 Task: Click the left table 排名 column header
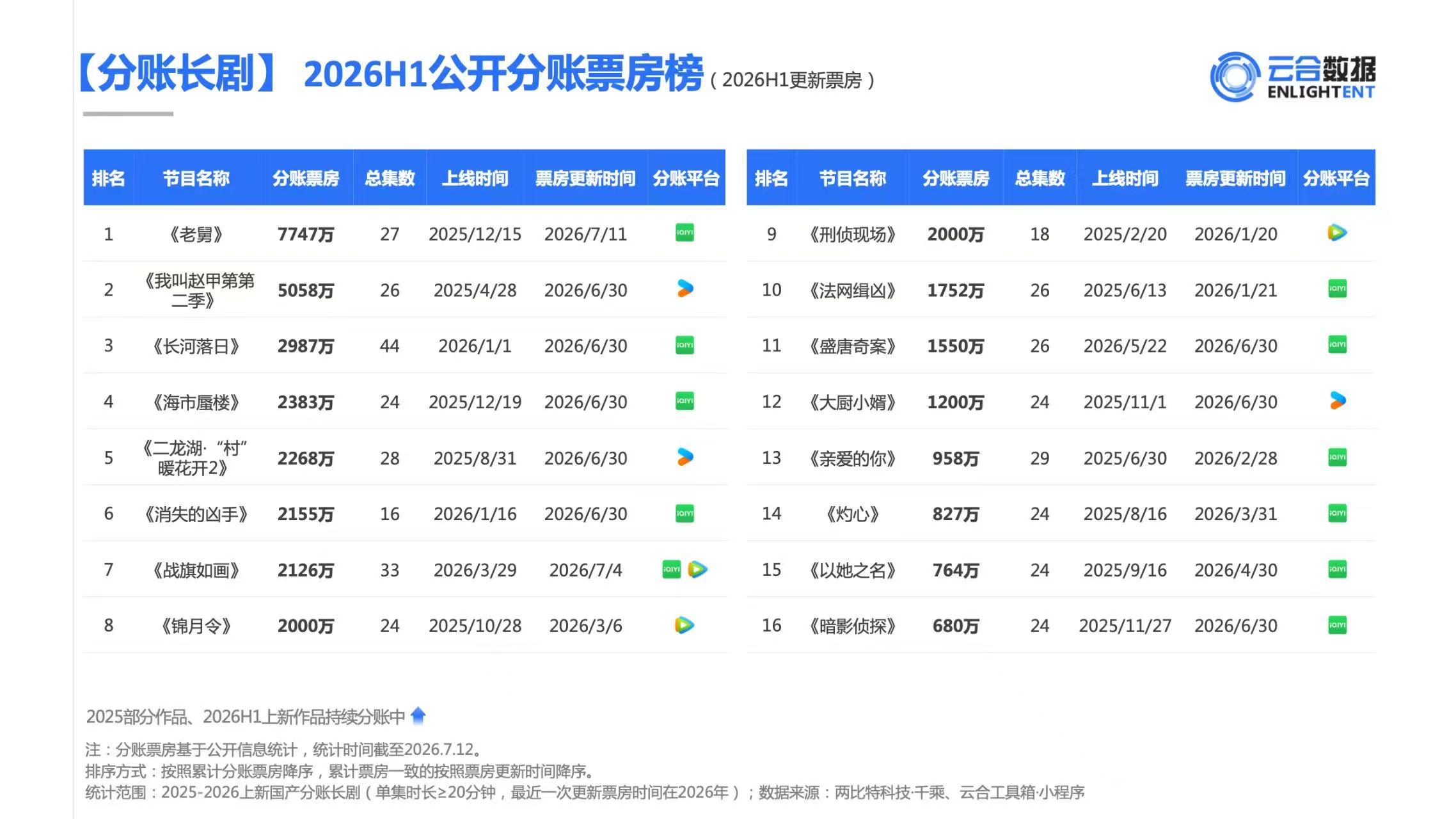[x=108, y=178]
